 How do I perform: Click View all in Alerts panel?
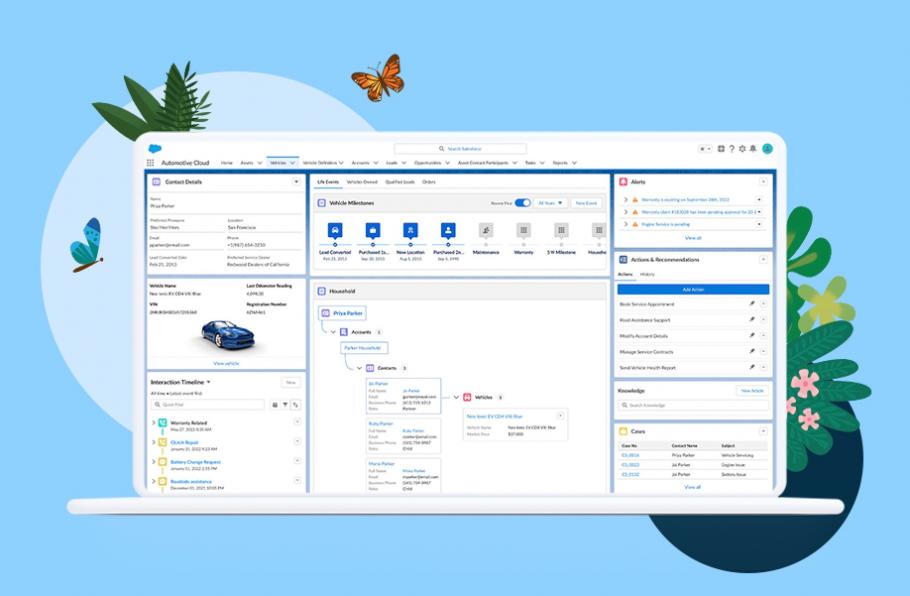tap(693, 238)
